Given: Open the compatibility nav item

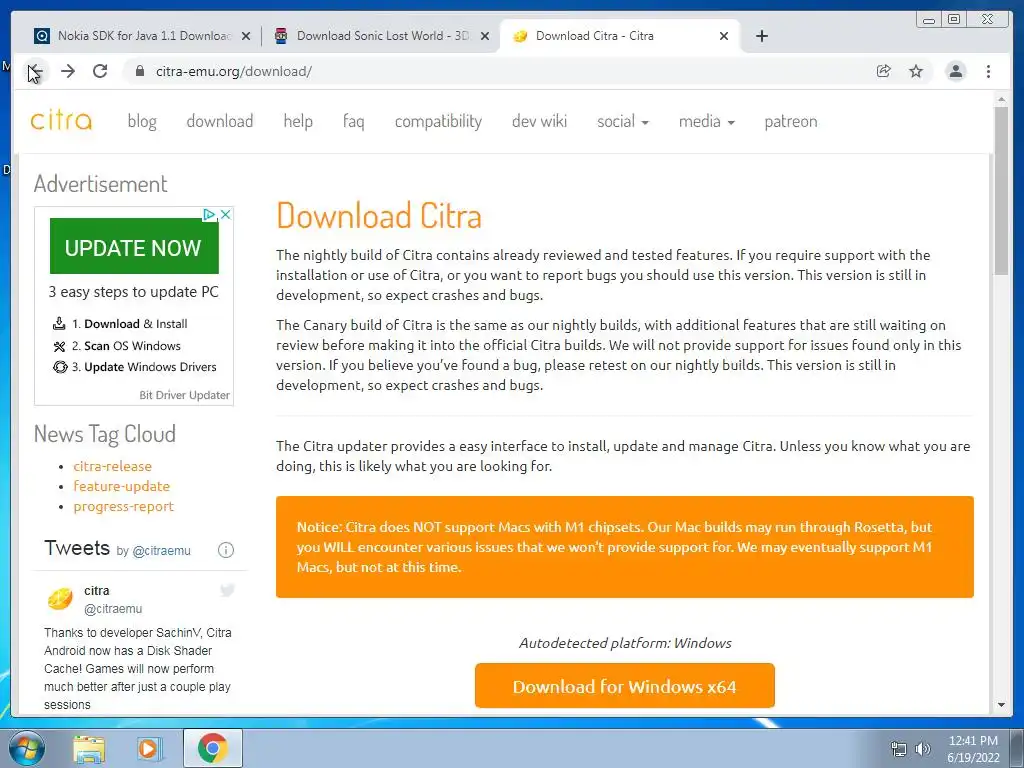Looking at the screenshot, I should click(x=438, y=121).
